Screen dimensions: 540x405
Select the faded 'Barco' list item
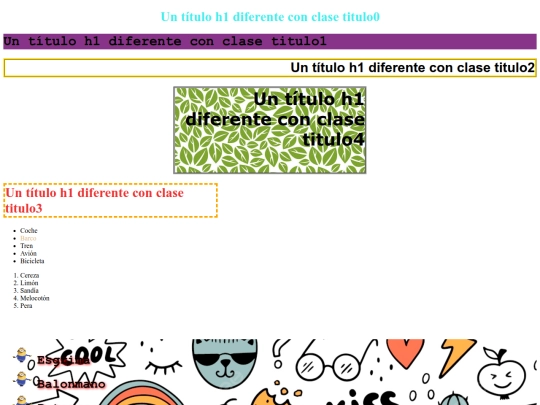pyautogui.click(x=28, y=238)
